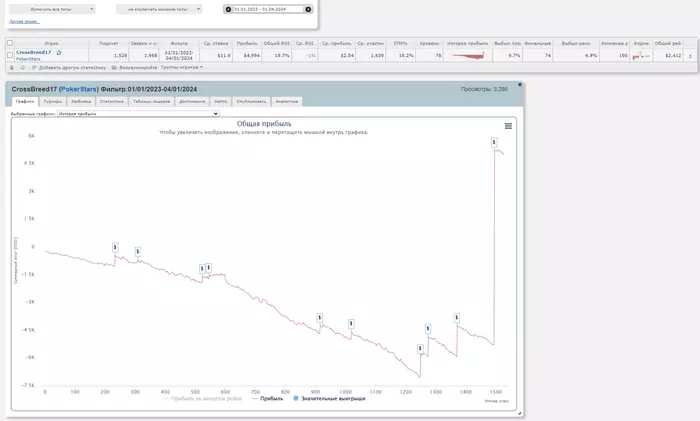Expand the 'Группы игроков' menu
700x421 pixels.
[182, 67]
